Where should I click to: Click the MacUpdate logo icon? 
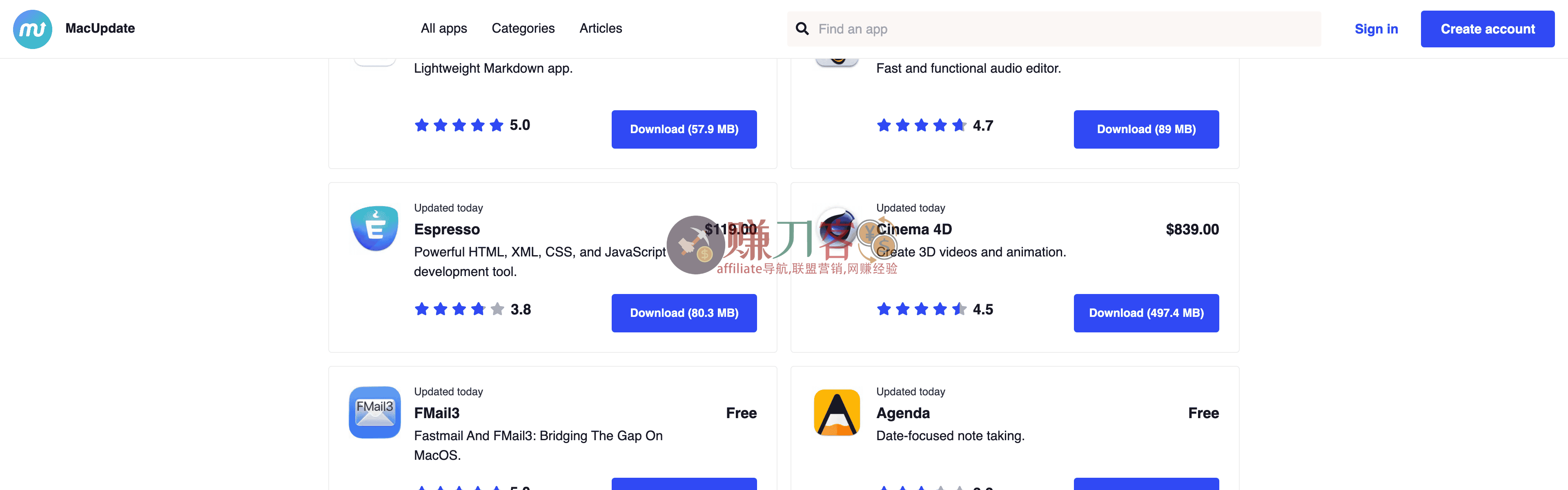(x=32, y=29)
